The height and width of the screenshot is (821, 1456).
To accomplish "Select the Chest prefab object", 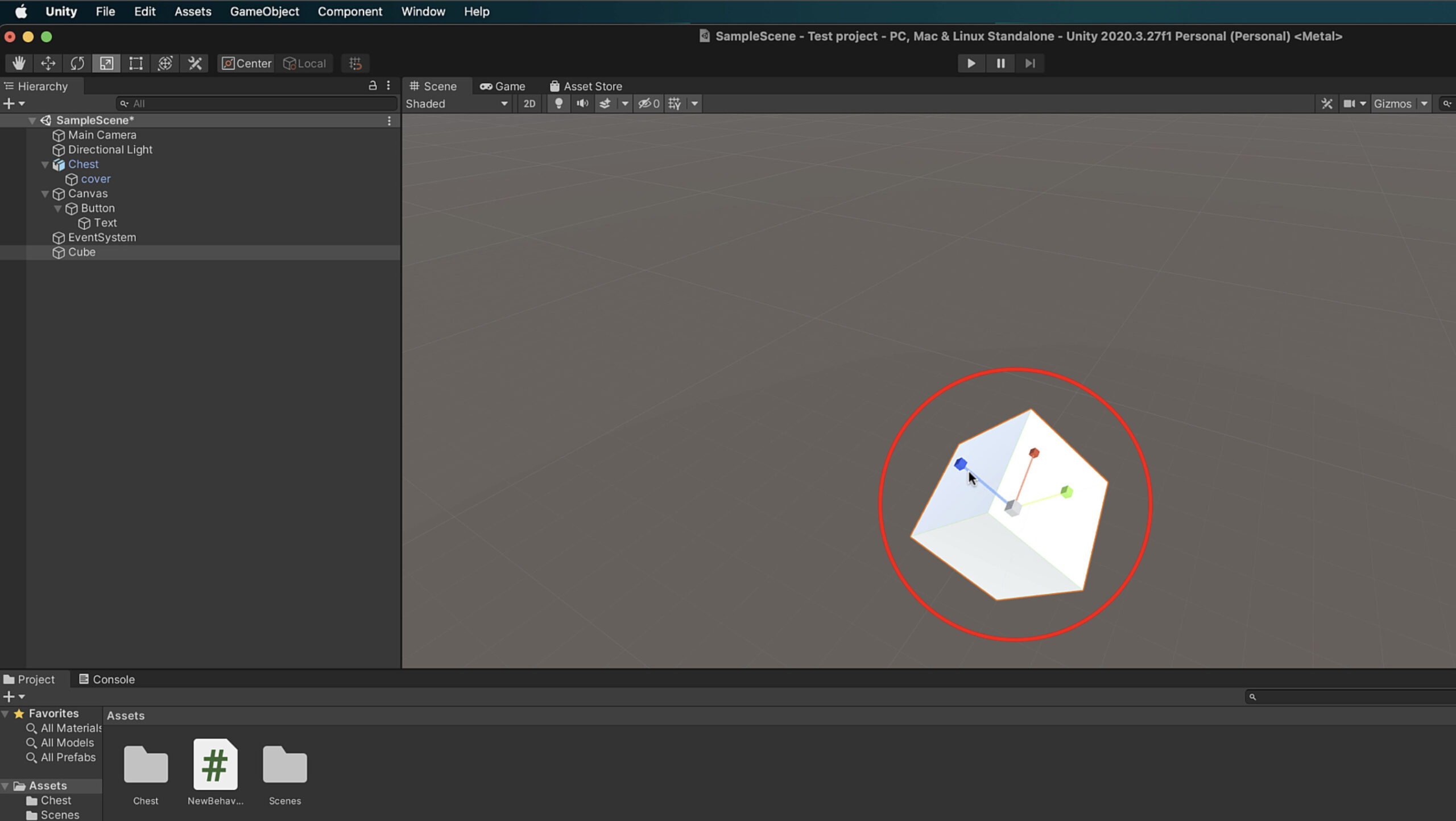I will 83,164.
